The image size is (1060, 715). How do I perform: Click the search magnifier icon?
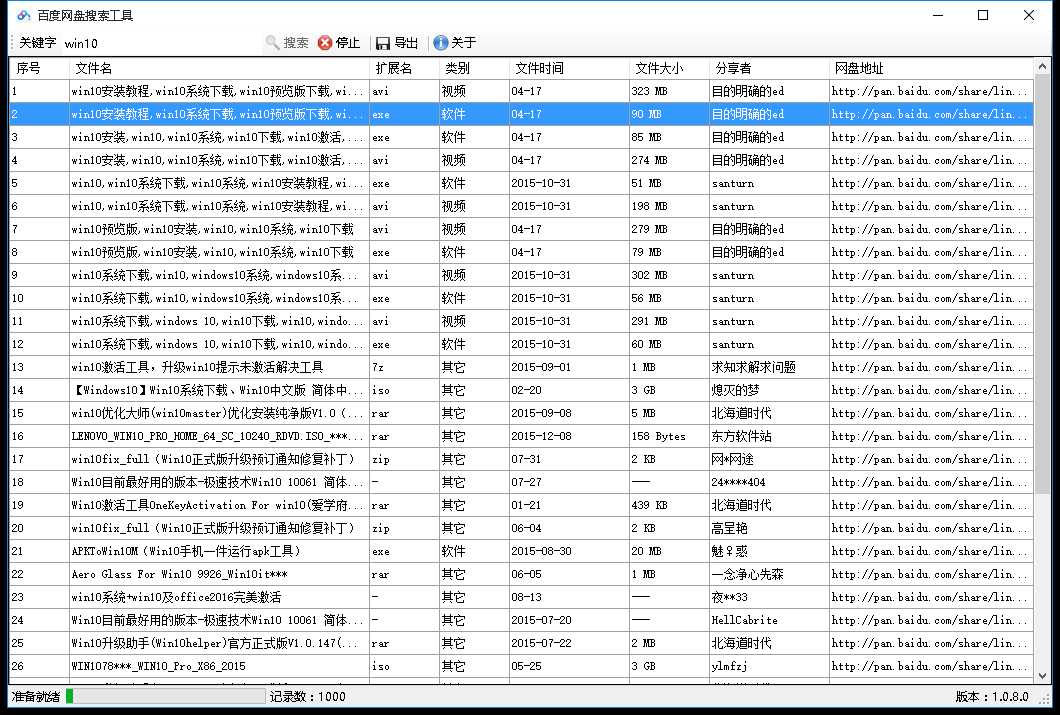[x=271, y=43]
